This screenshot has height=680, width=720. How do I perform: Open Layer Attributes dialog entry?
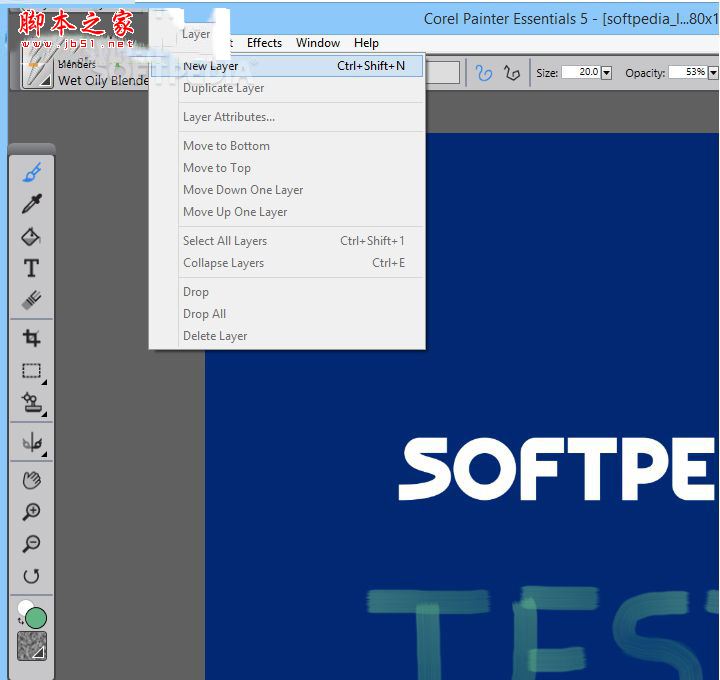(287, 117)
